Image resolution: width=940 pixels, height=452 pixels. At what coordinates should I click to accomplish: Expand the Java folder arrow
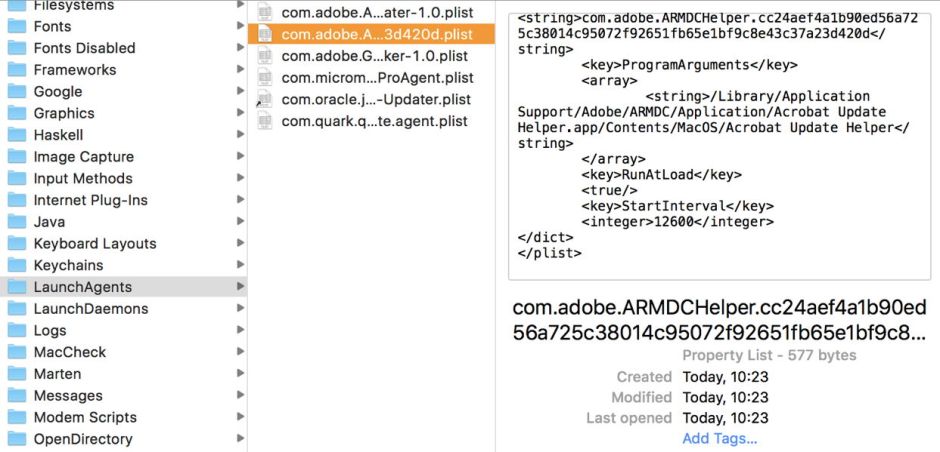(240, 221)
